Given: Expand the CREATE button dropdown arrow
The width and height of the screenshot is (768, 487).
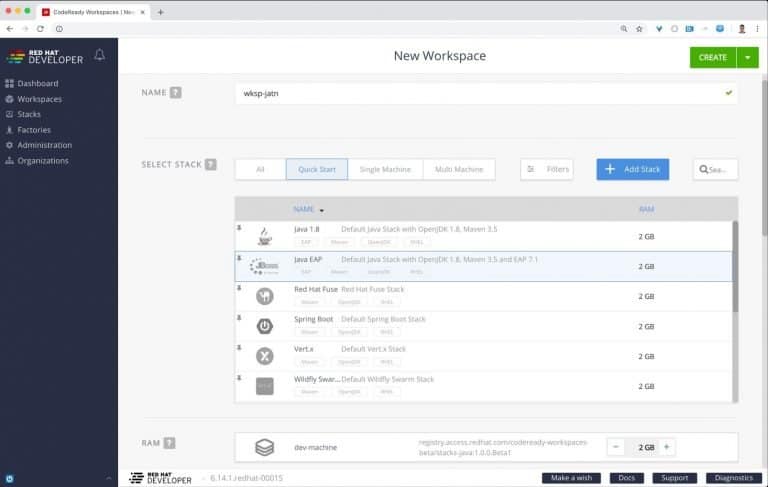Looking at the screenshot, I should click(747, 57).
